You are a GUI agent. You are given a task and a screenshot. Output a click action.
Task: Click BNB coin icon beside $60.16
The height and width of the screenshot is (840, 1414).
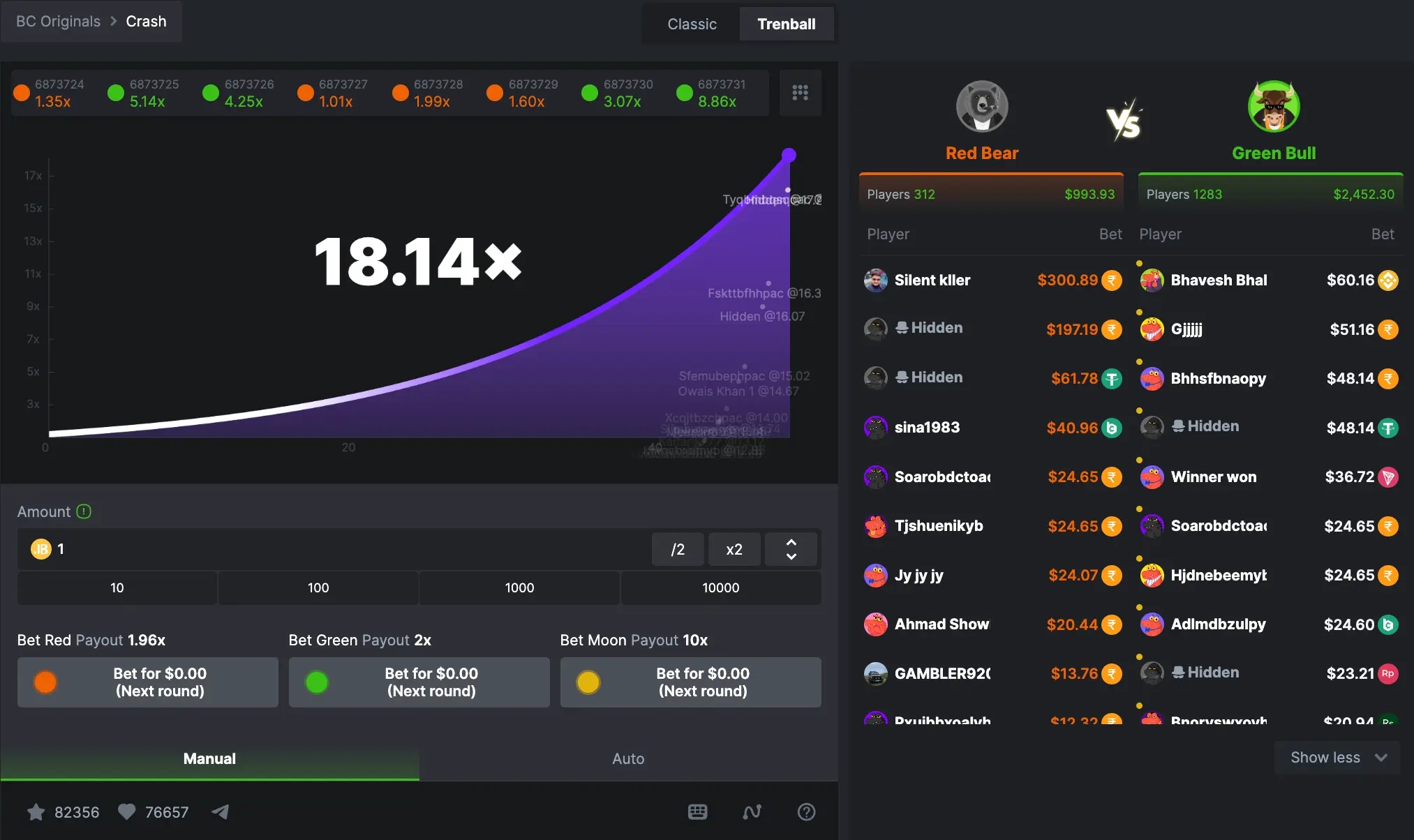(1388, 280)
